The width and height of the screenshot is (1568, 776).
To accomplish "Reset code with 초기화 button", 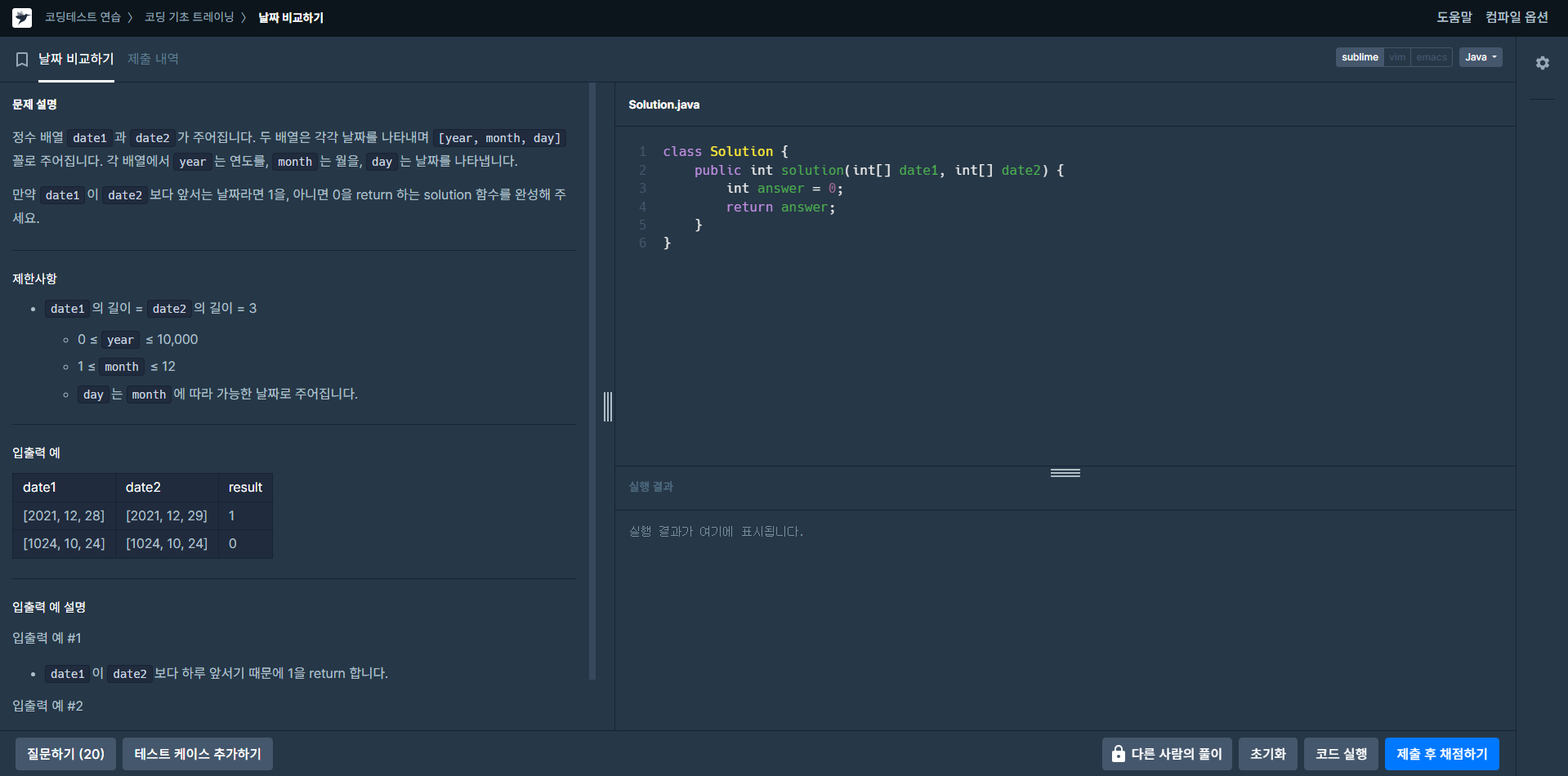I will tap(1267, 754).
